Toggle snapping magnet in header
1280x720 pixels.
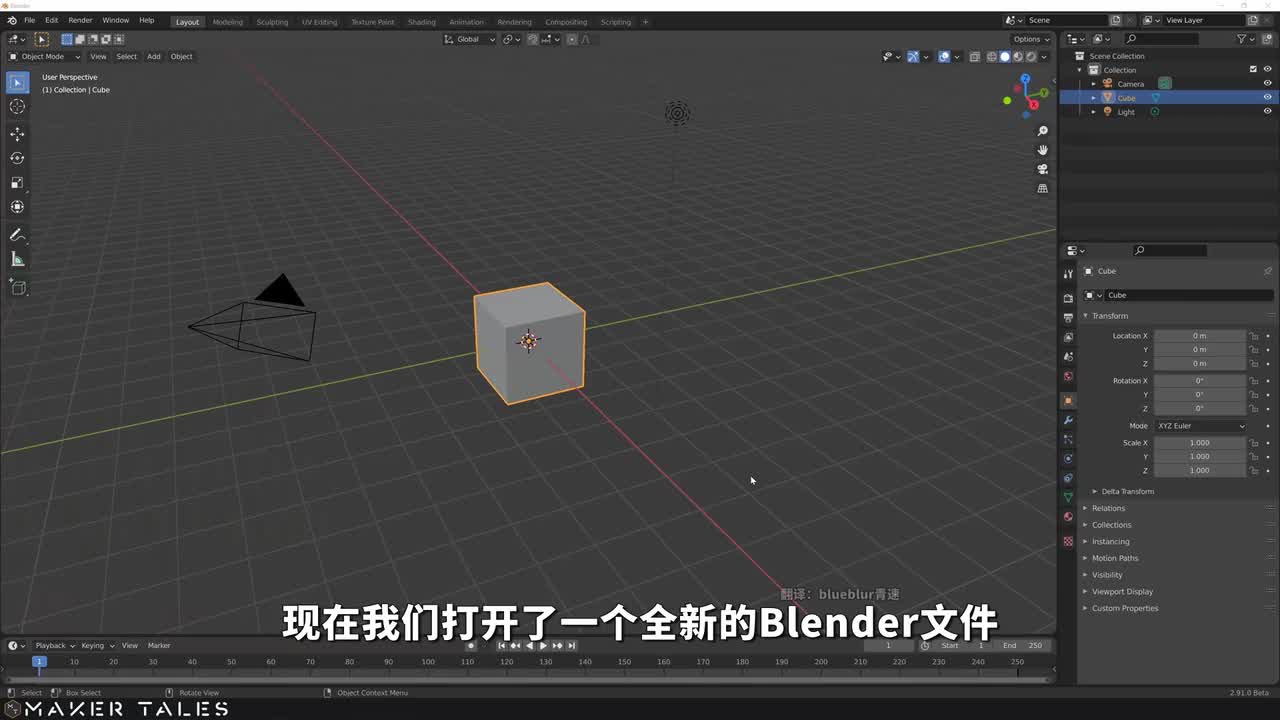533,39
